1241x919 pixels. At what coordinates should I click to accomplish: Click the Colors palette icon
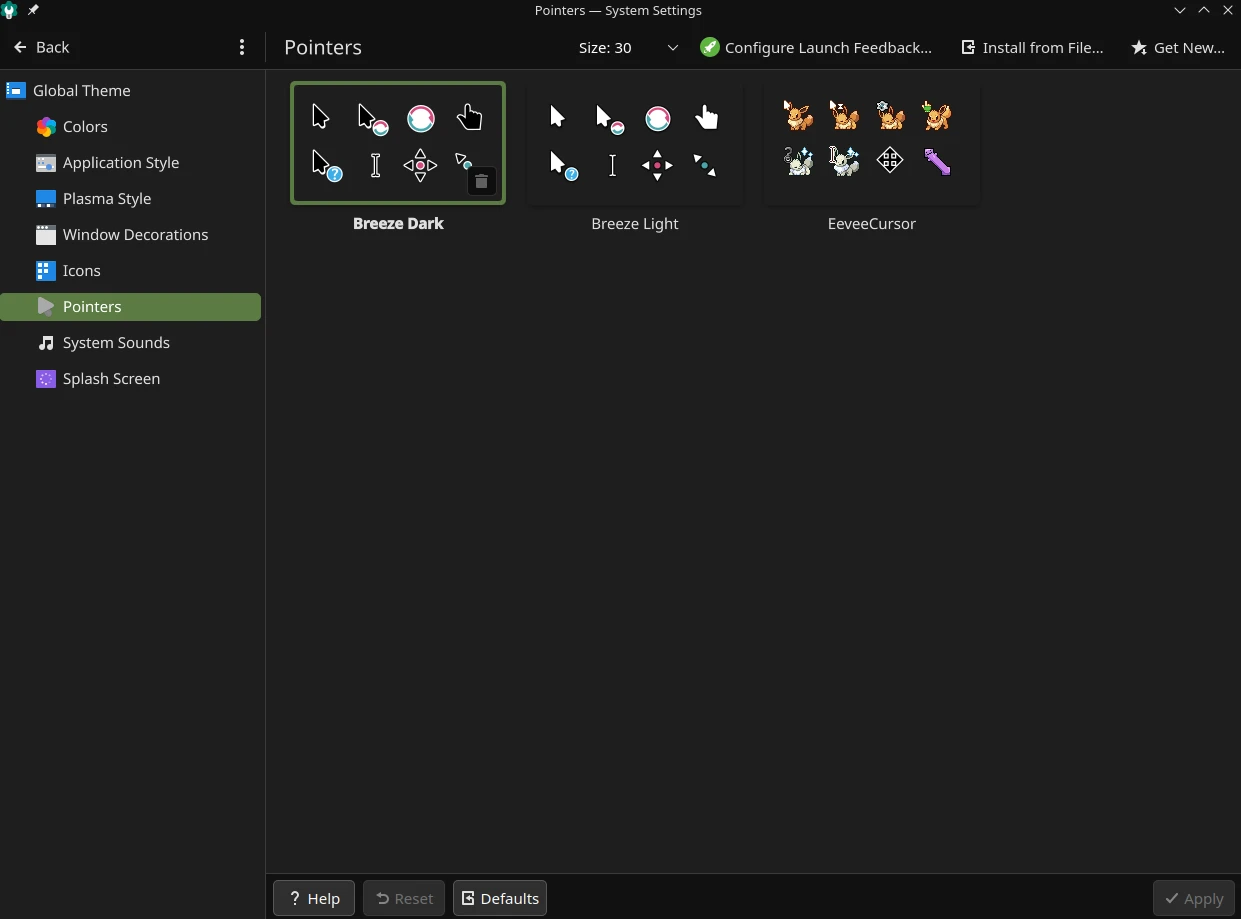tap(46, 127)
